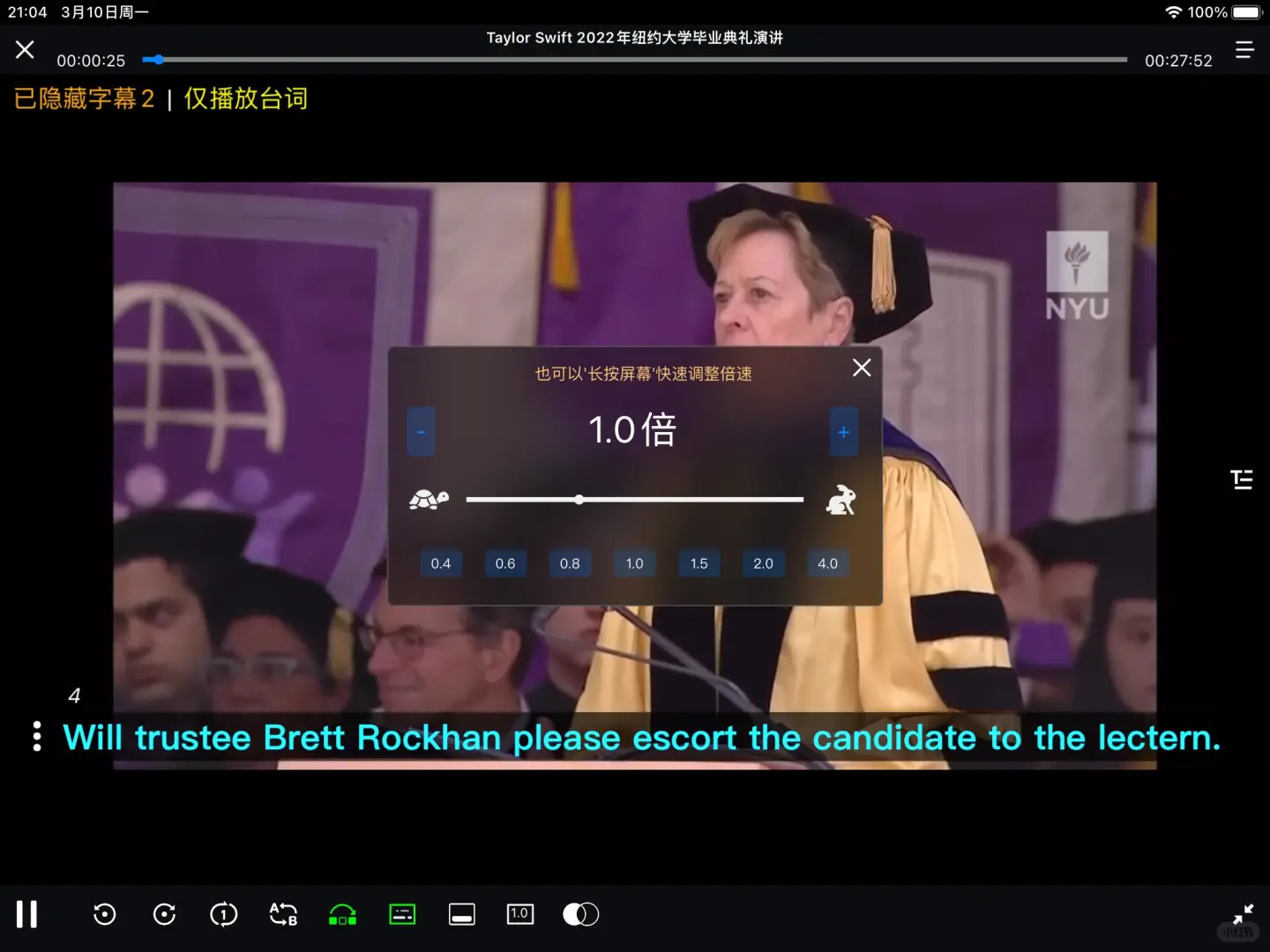Toggle '已隐藏字幕2' subtitle visibility
The width and height of the screenshot is (1270, 952).
pyautogui.click(x=83, y=99)
